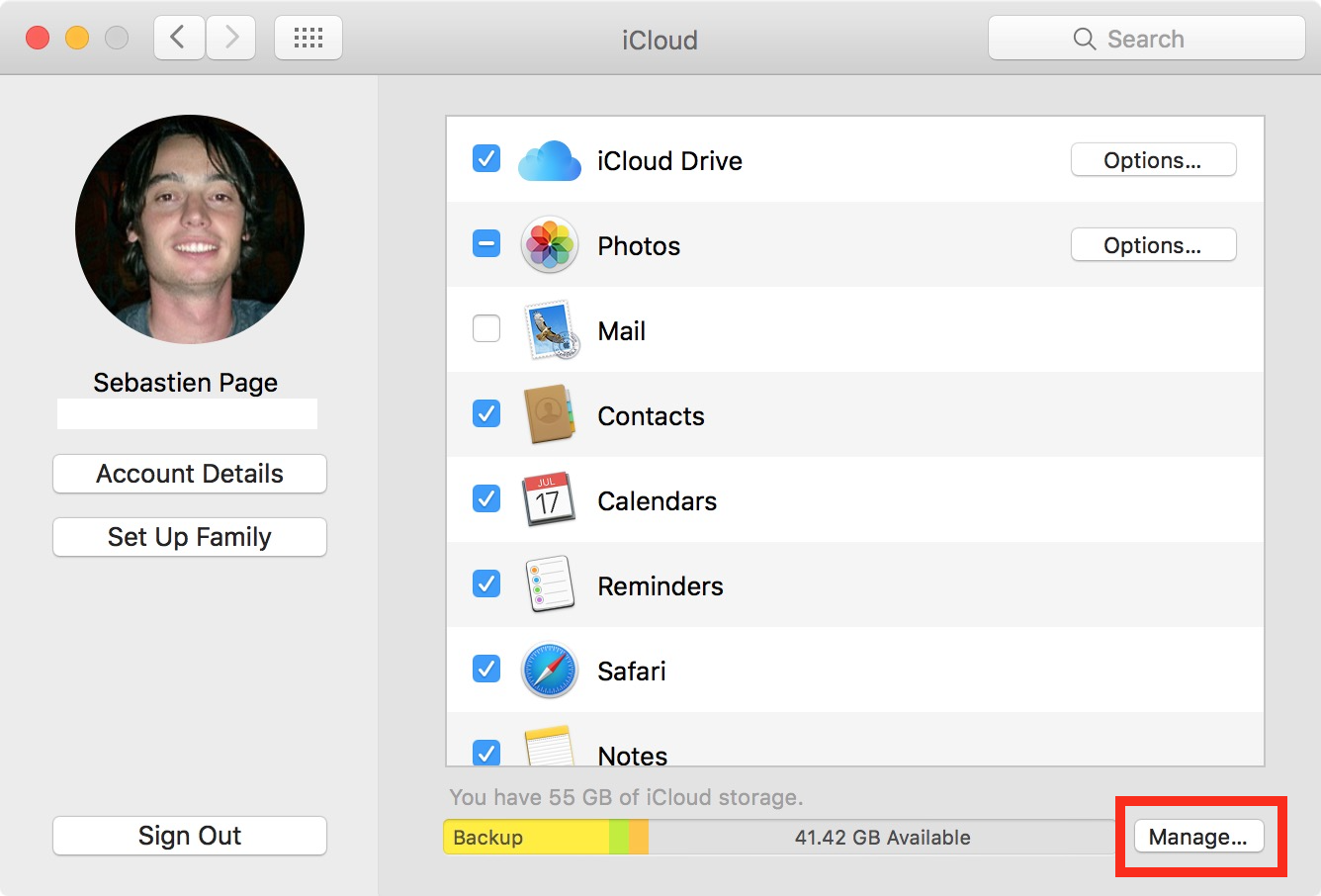Click the Calendars label
This screenshot has width=1321, height=896.
[658, 501]
